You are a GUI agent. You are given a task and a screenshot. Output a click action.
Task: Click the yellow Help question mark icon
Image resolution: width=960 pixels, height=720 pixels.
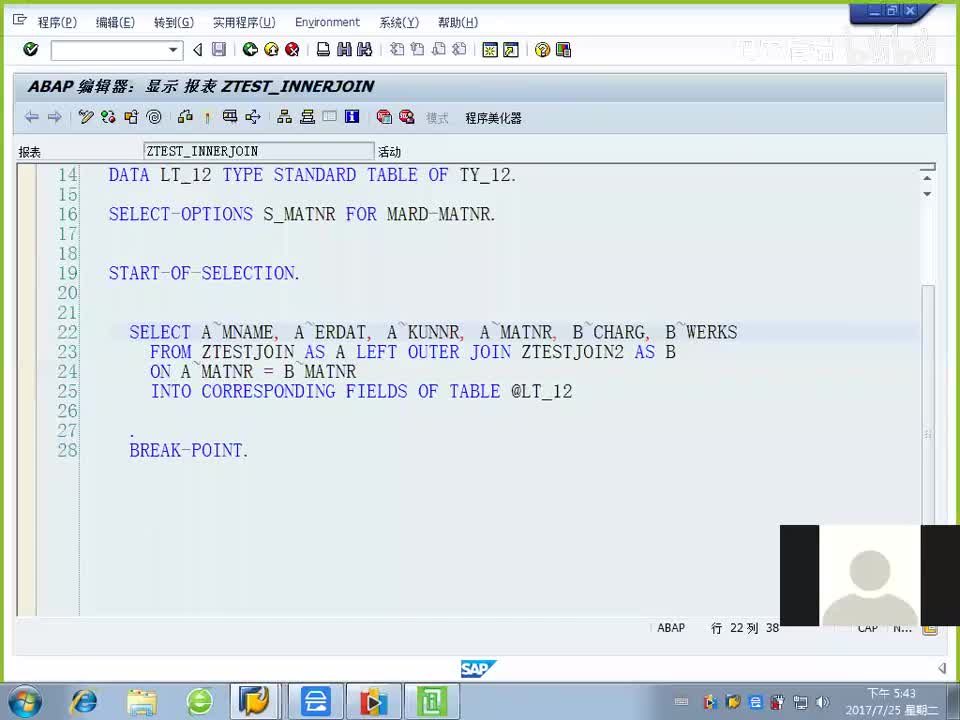[542, 50]
